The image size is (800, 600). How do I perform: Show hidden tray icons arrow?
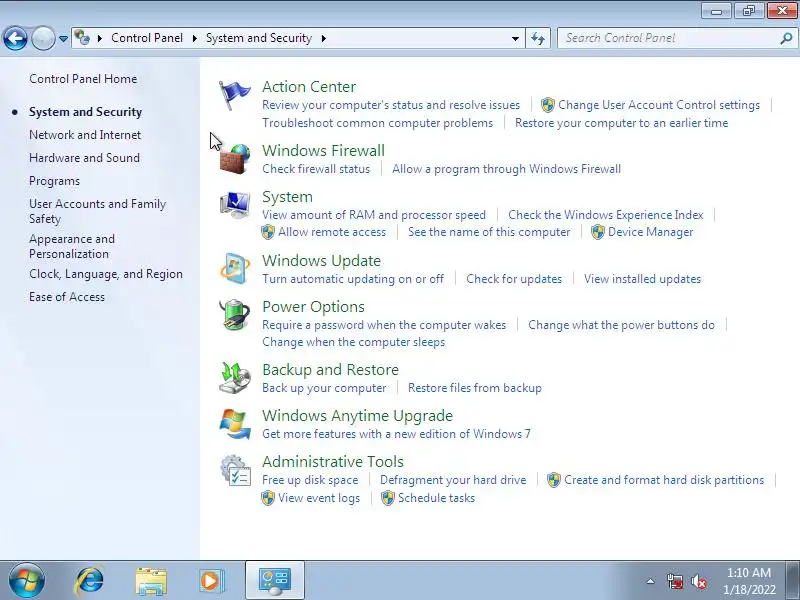pyautogui.click(x=651, y=581)
